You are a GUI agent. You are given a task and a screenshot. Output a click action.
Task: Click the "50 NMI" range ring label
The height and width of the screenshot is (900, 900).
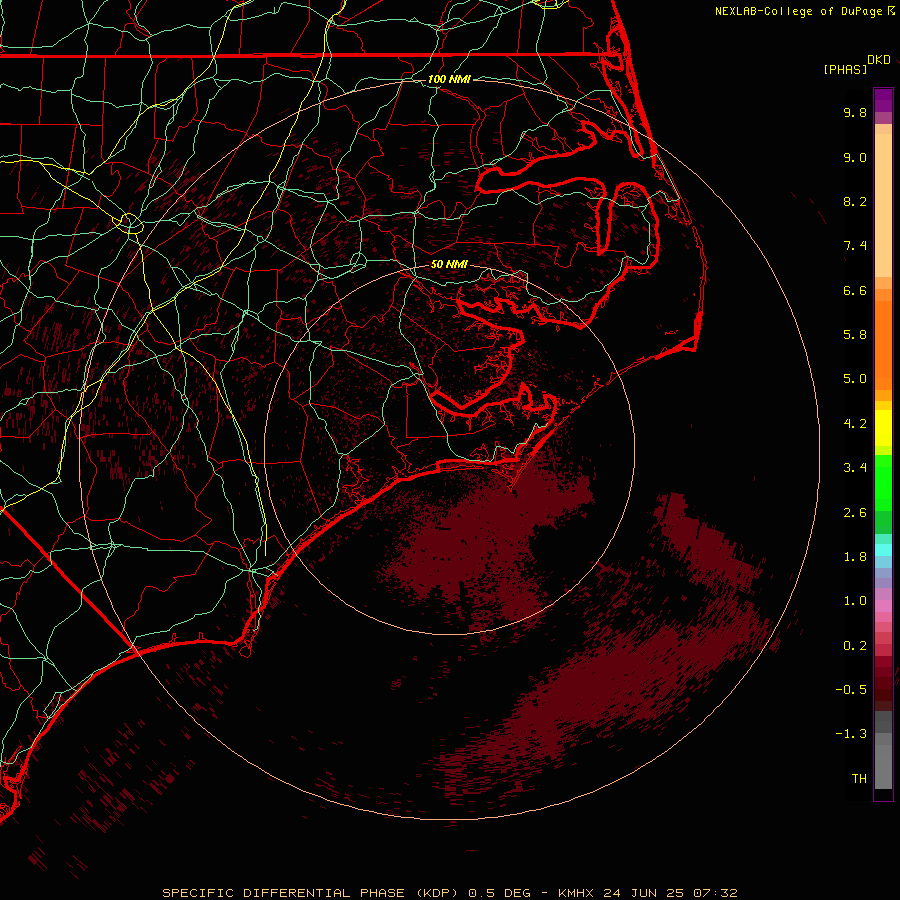pos(449,264)
